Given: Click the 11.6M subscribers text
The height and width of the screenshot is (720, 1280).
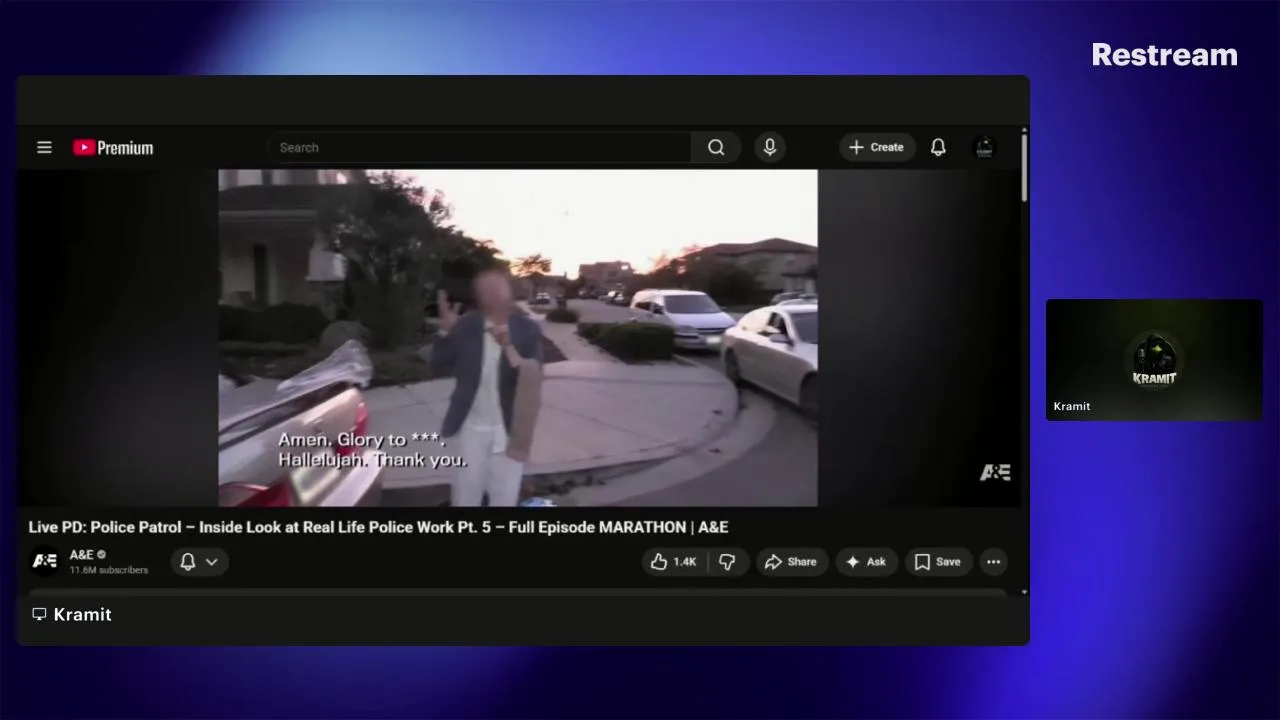Looking at the screenshot, I should point(108,570).
